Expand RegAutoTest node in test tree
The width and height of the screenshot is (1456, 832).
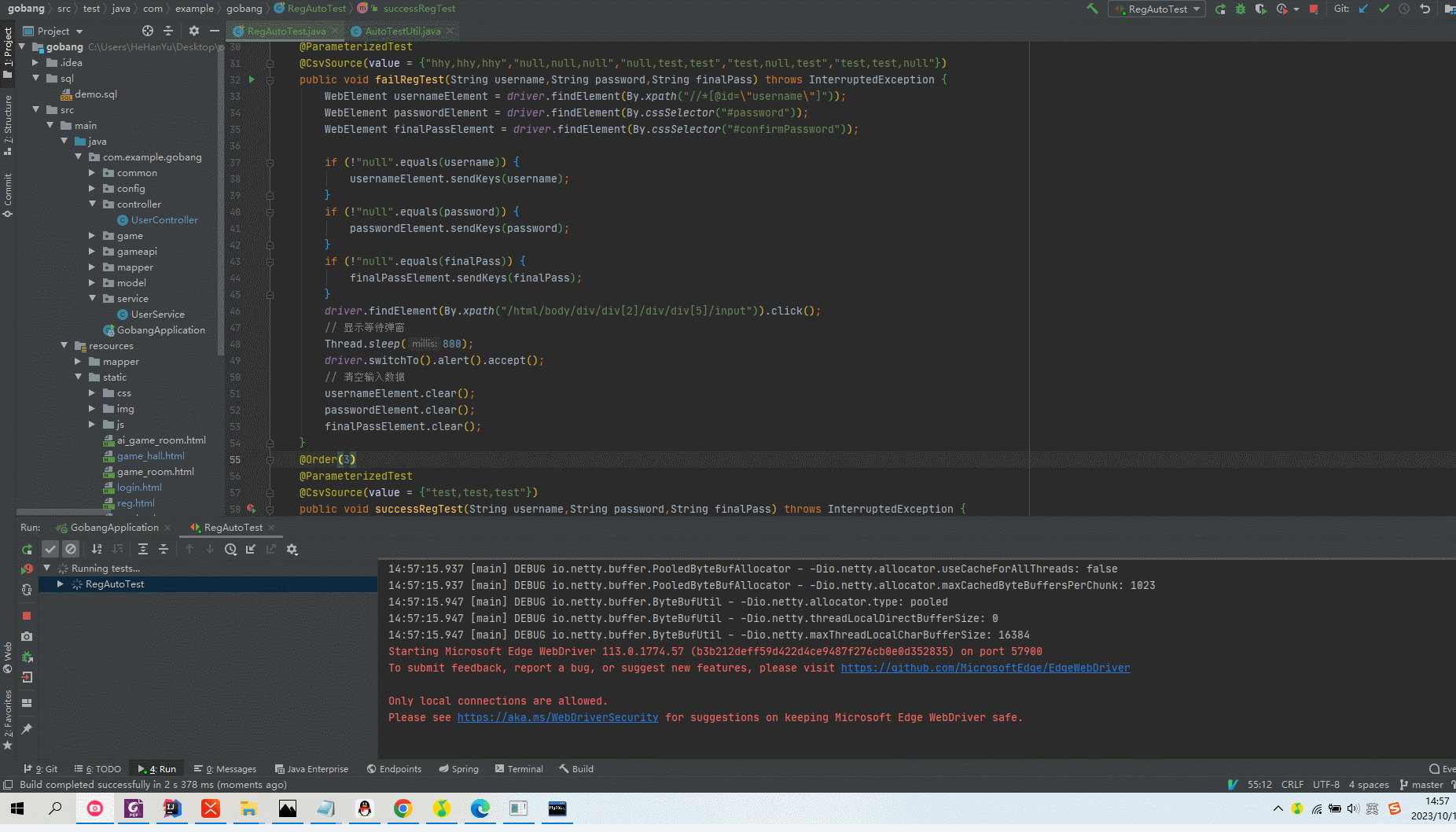[61, 584]
